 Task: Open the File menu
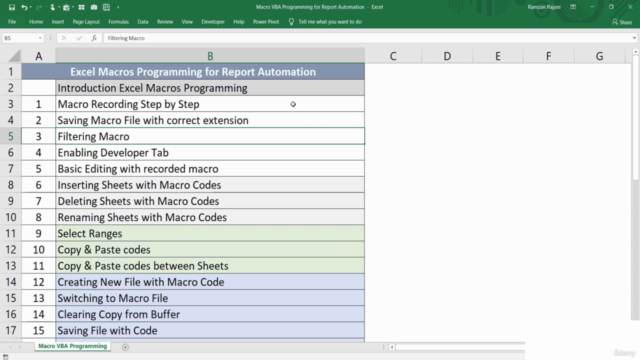point(12,22)
